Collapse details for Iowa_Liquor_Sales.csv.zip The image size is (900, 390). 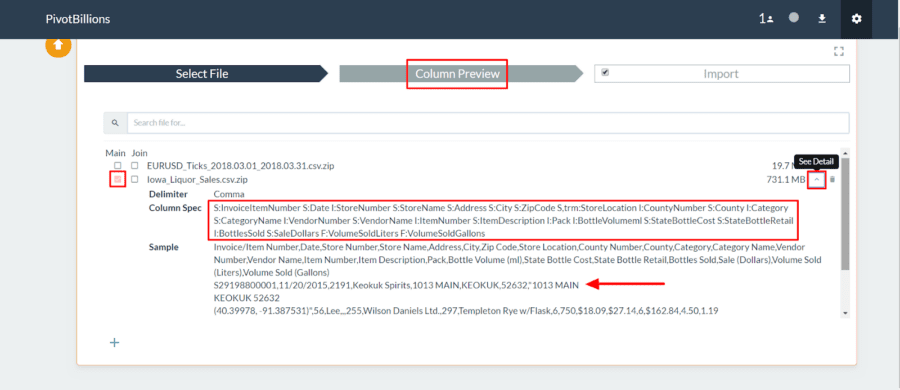817,180
